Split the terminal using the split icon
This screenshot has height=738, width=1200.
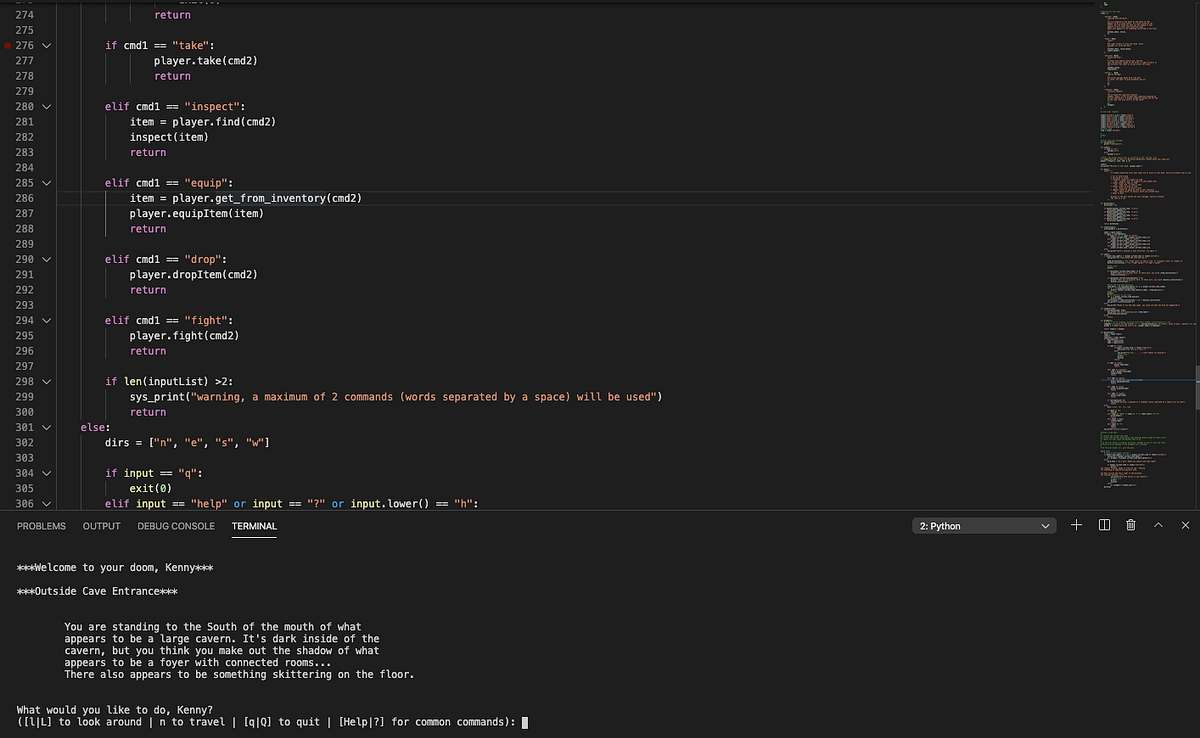click(x=1103, y=524)
